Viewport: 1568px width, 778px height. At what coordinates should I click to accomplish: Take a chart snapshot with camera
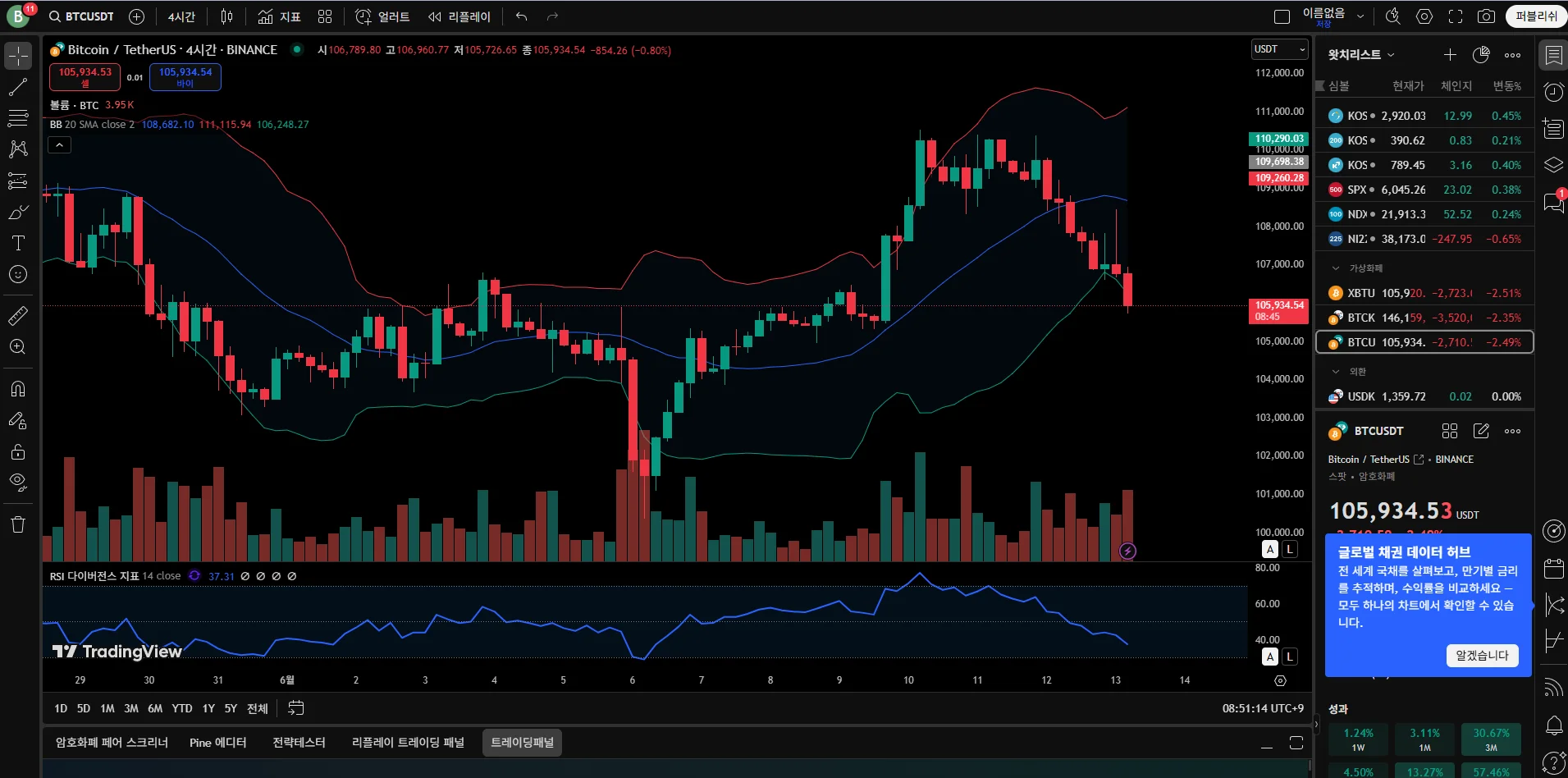coord(1486,16)
